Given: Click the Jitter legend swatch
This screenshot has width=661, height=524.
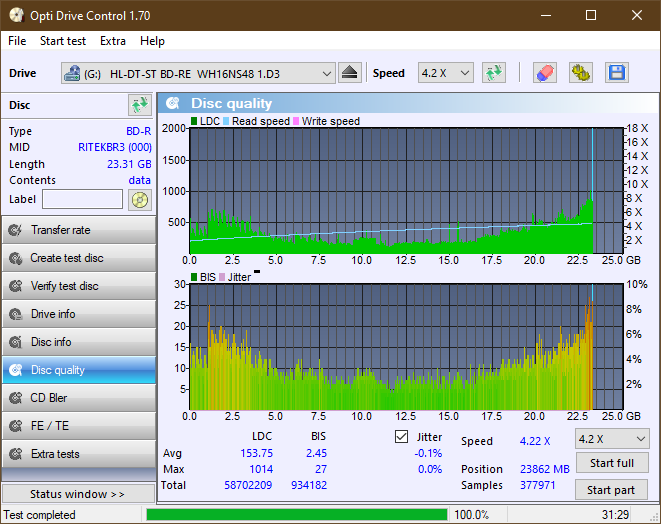Looking at the screenshot, I should (x=222, y=277).
